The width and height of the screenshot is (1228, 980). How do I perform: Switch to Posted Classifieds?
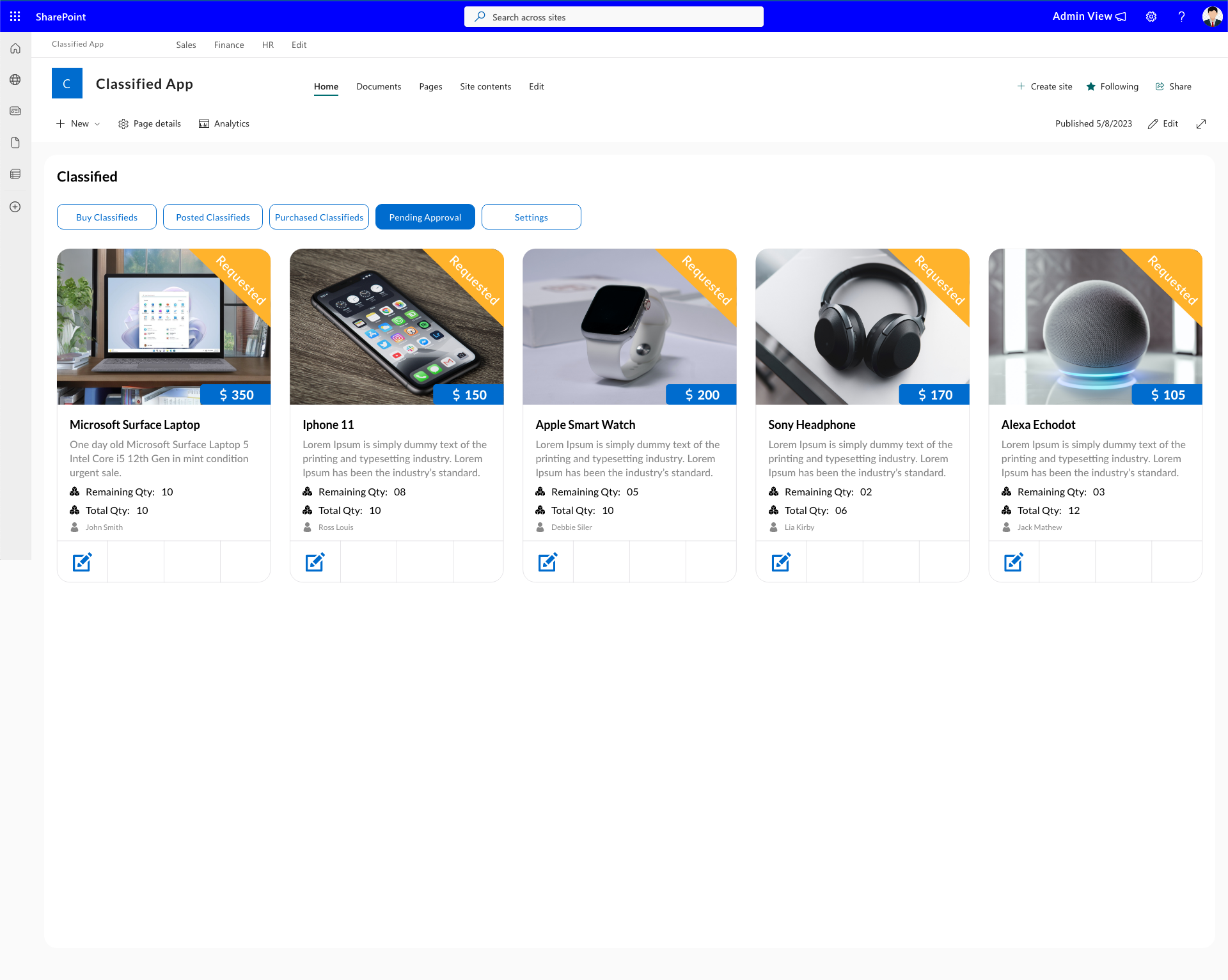213,217
